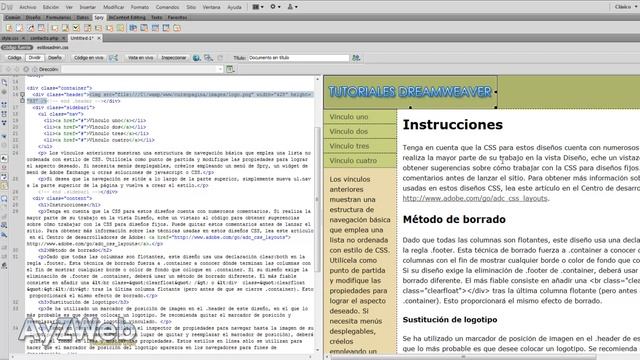
Task: Open the Insertar menu
Action: pos(87,7)
